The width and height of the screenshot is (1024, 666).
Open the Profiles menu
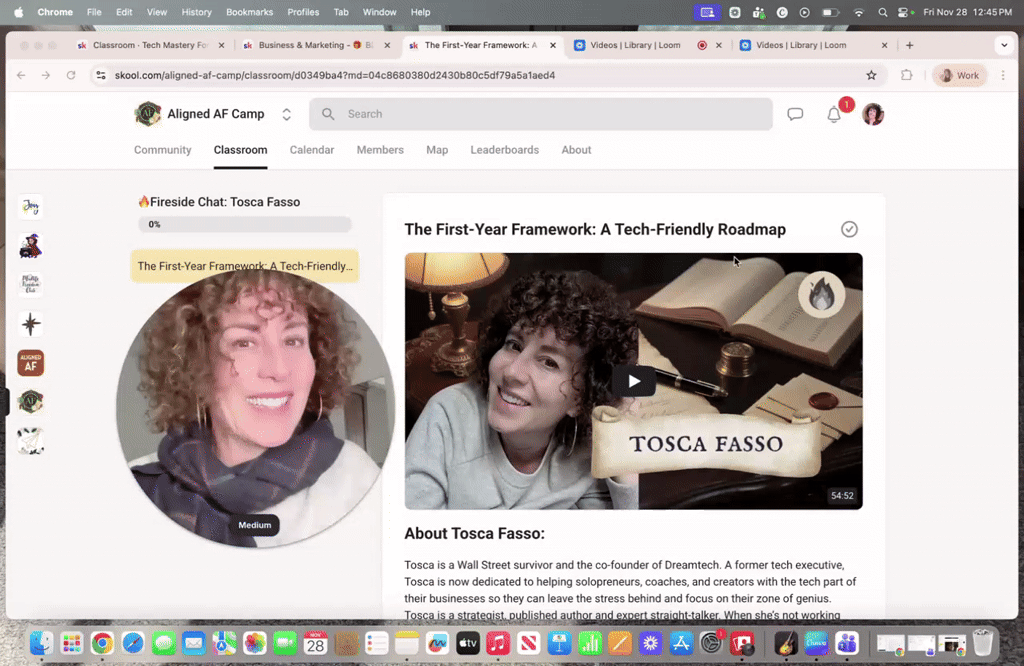point(303,12)
